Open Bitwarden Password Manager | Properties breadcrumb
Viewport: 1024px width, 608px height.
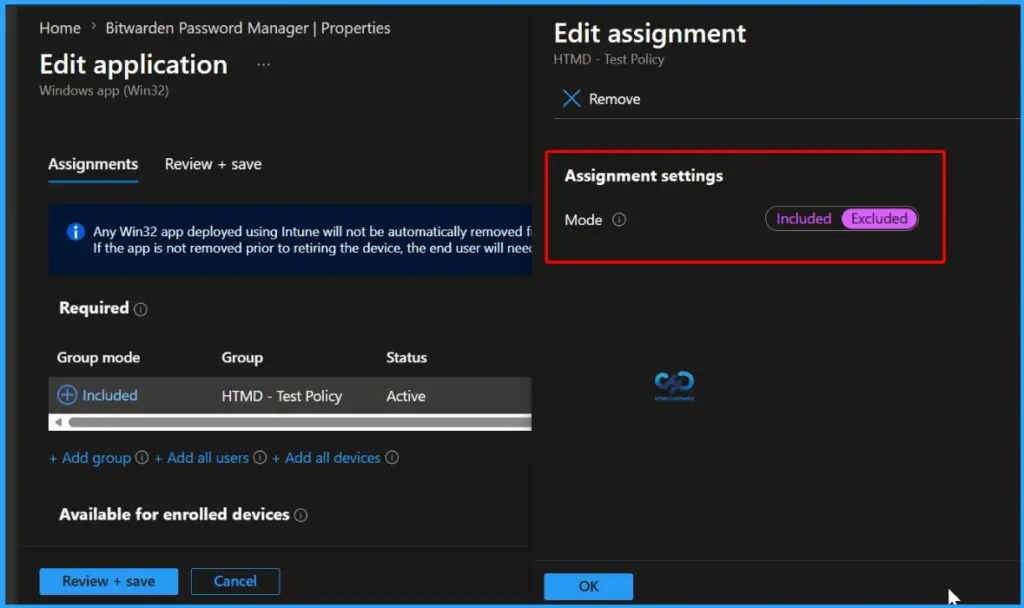tap(248, 28)
